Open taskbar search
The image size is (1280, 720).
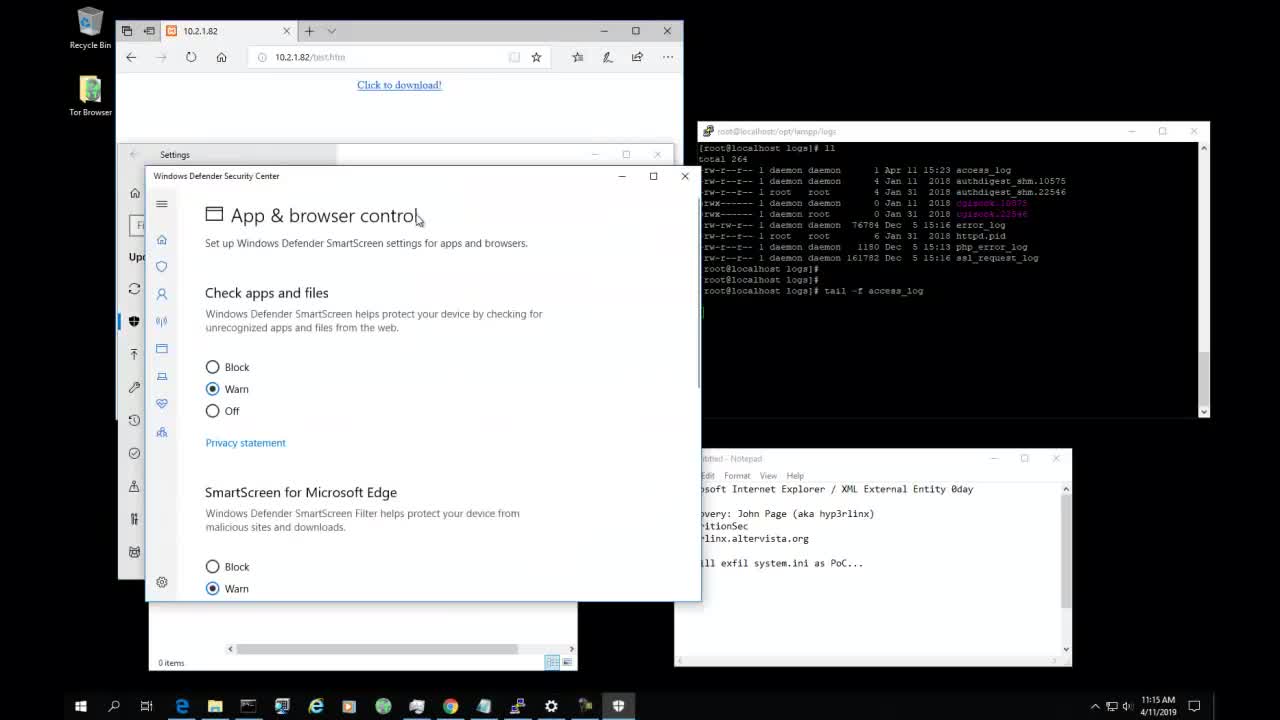click(114, 706)
